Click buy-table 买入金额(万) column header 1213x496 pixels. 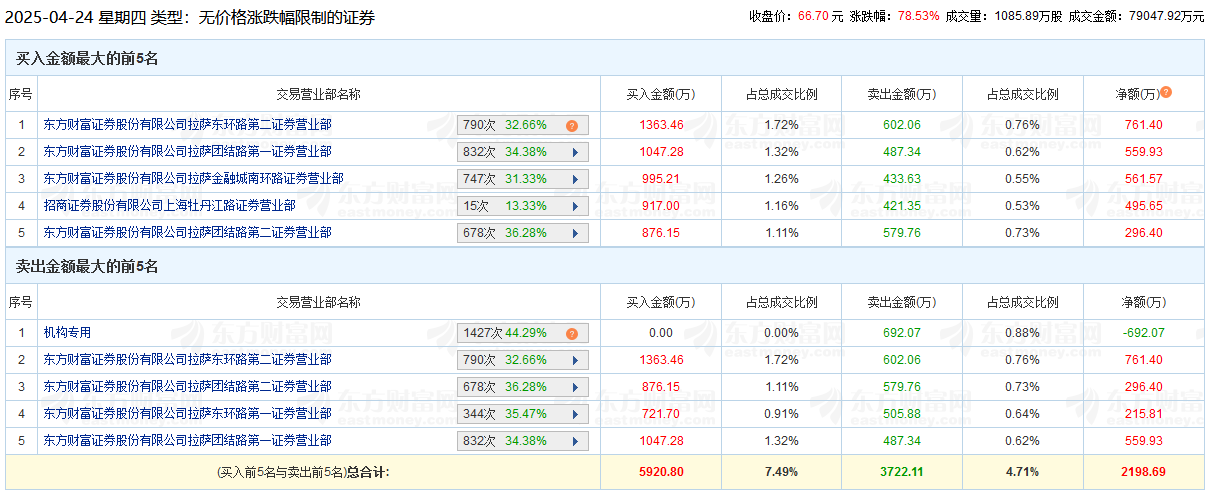coord(660,95)
